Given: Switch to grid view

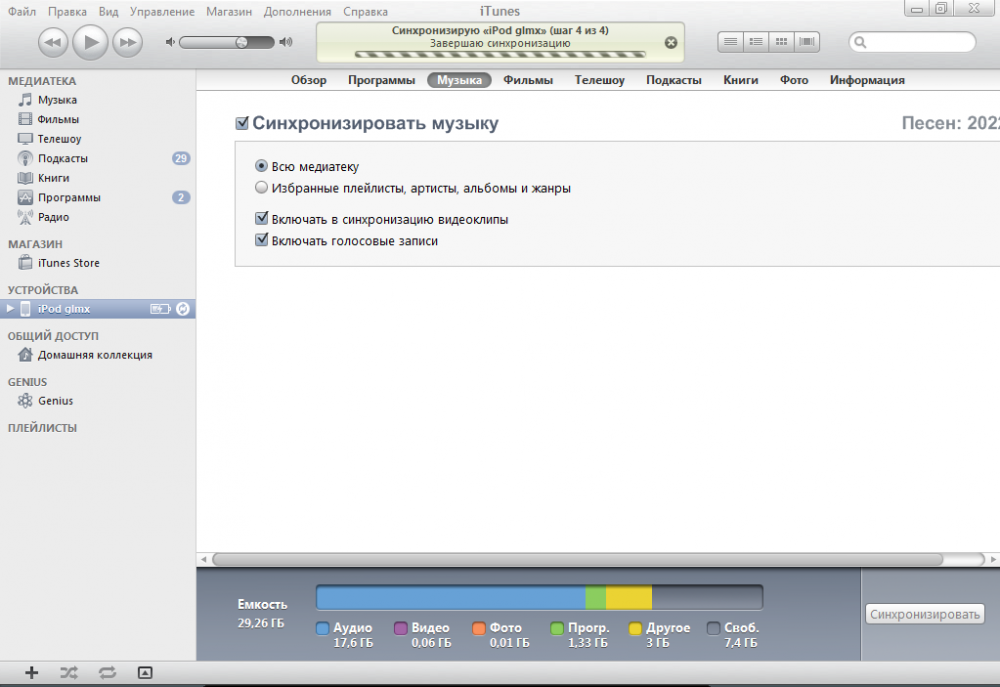Looking at the screenshot, I should coord(781,42).
